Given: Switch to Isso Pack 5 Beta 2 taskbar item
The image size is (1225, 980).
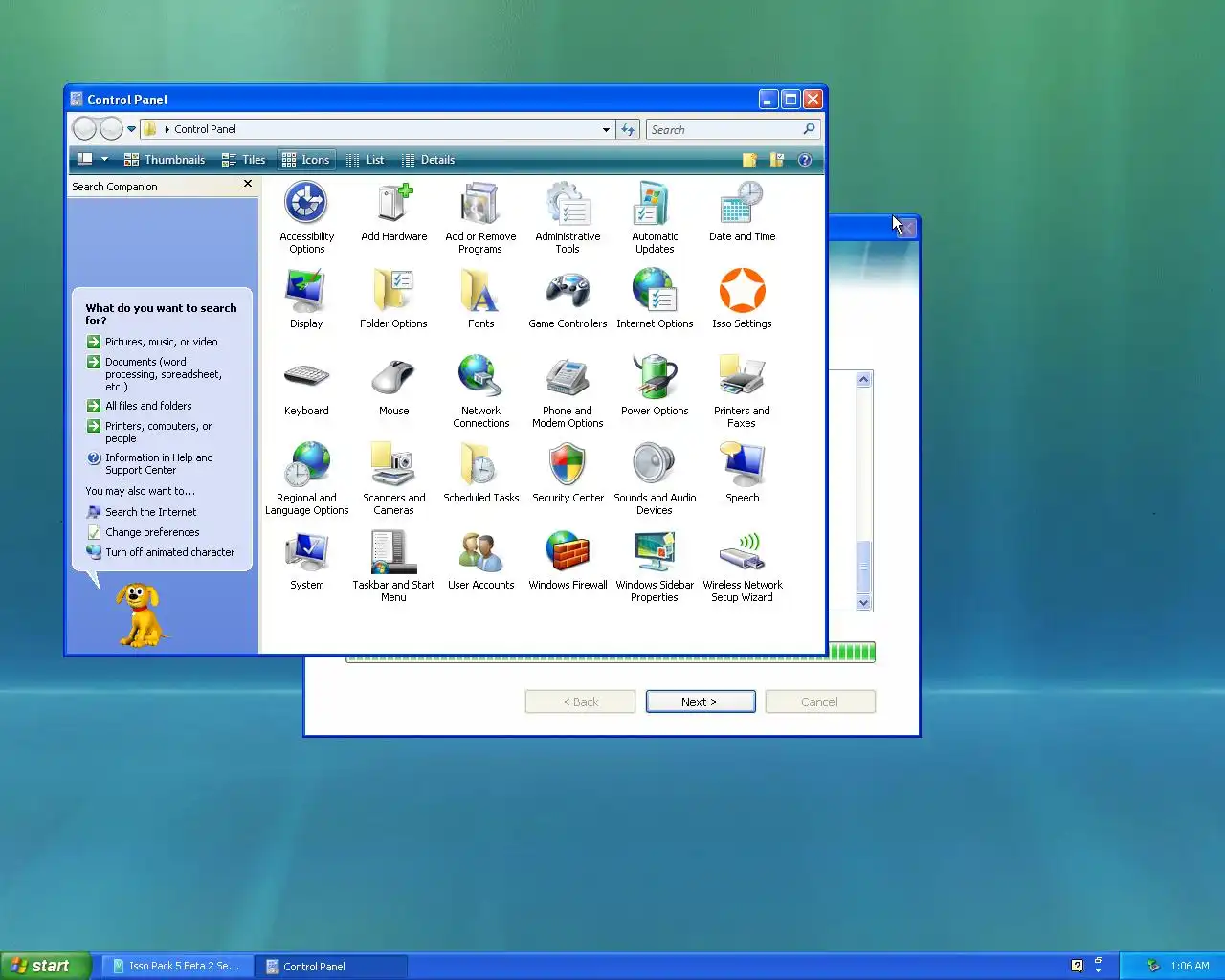Looking at the screenshot, I should coord(176,966).
